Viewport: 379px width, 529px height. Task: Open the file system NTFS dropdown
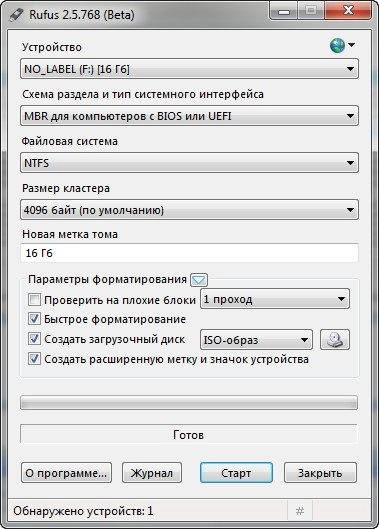pyautogui.click(x=189, y=163)
